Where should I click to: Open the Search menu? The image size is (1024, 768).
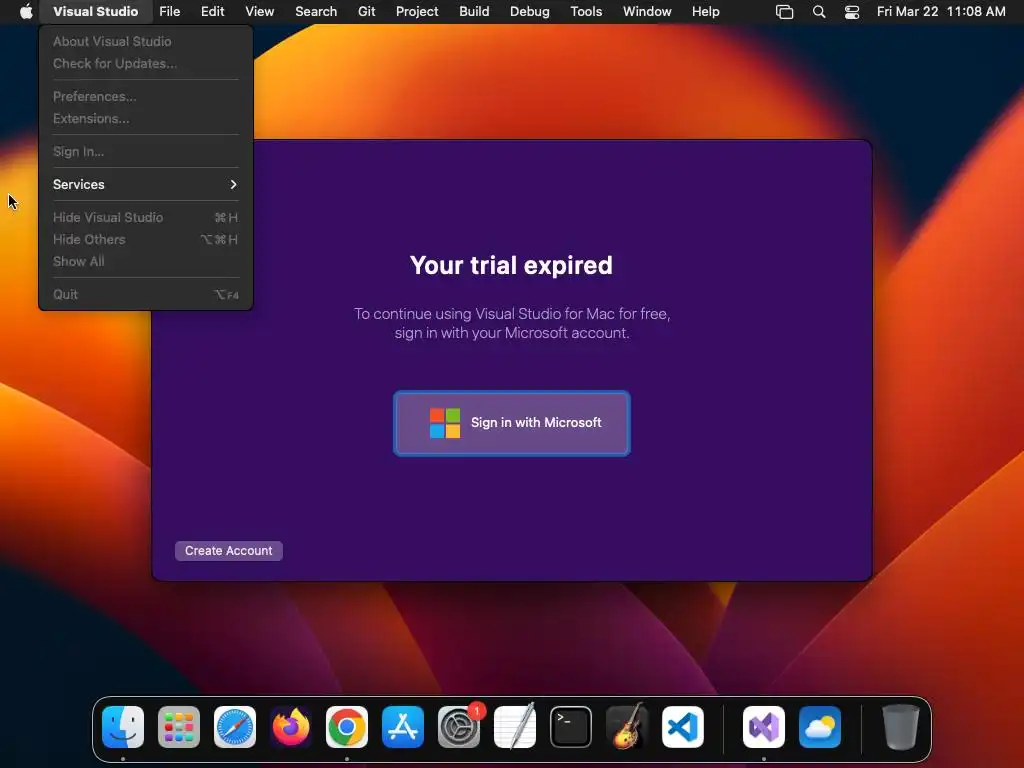(316, 11)
